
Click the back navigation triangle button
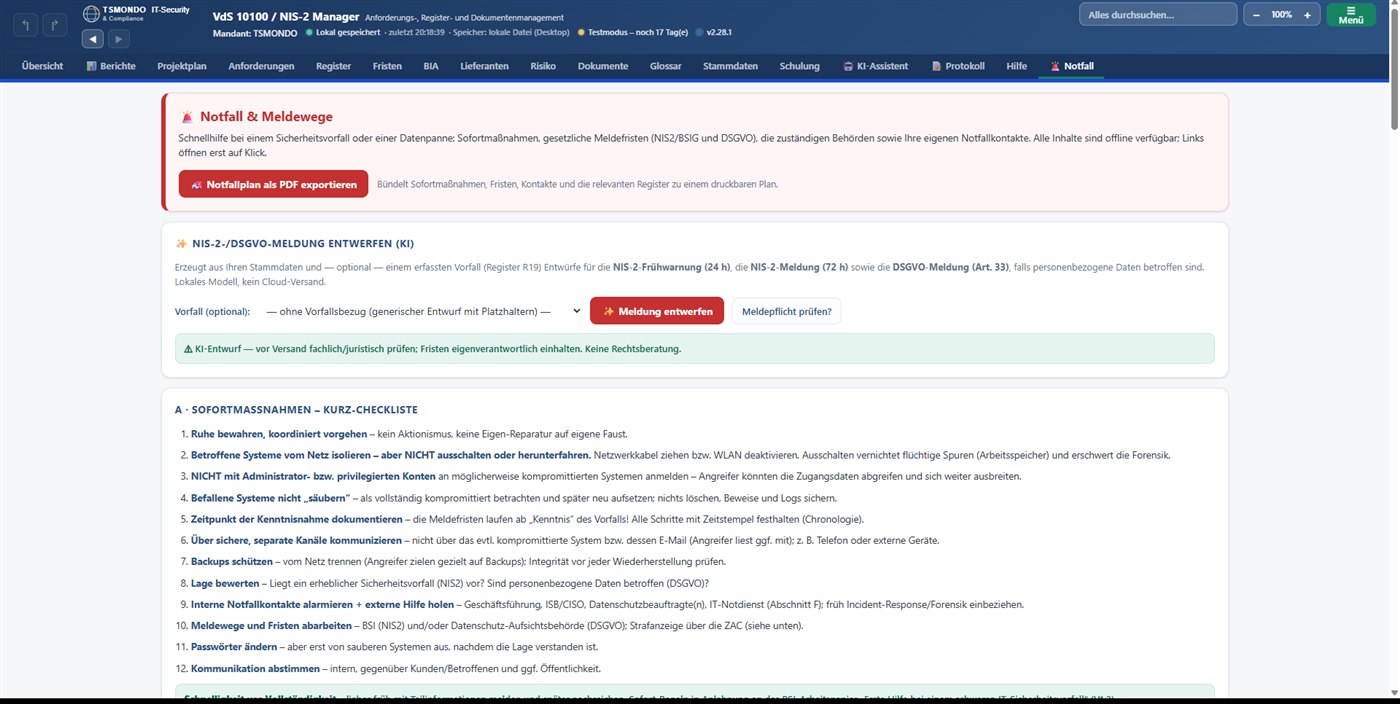click(x=93, y=39)
